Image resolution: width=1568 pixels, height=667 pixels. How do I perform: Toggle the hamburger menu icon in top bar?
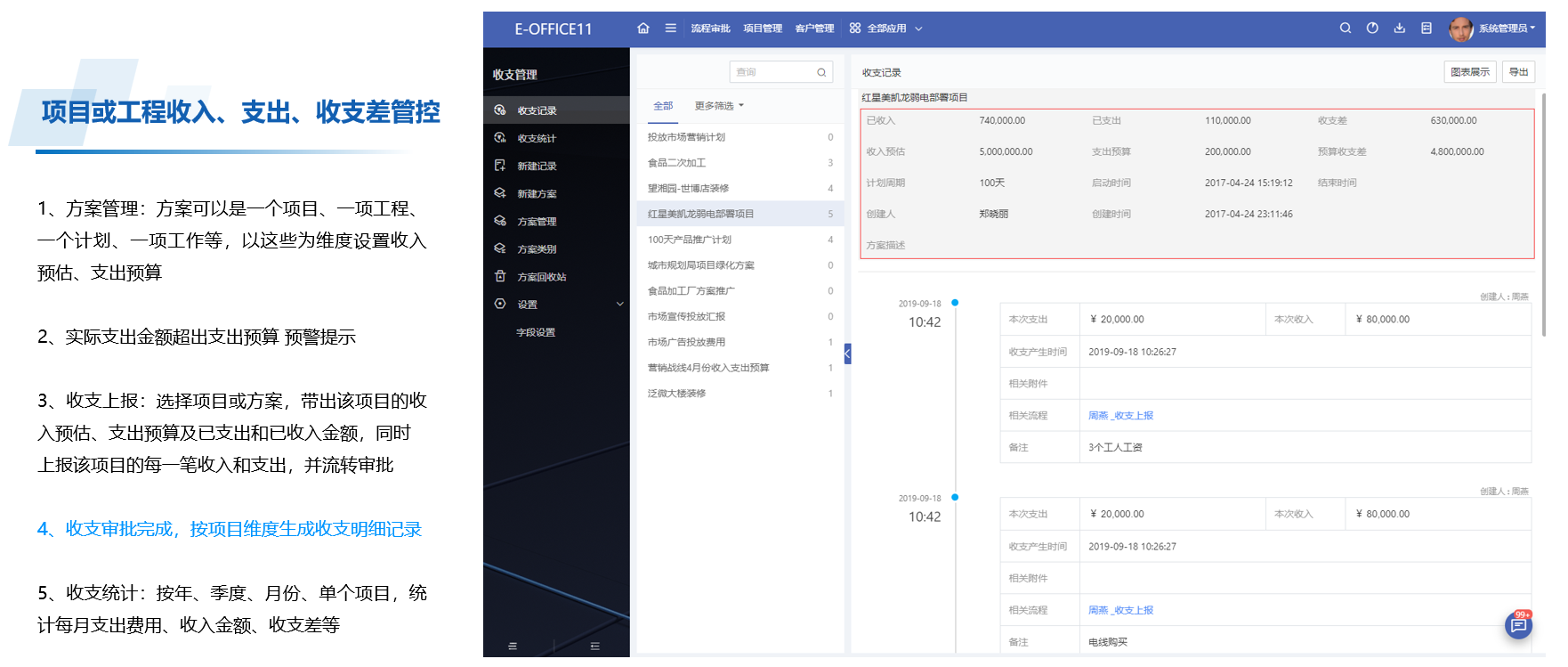point(670,28)
